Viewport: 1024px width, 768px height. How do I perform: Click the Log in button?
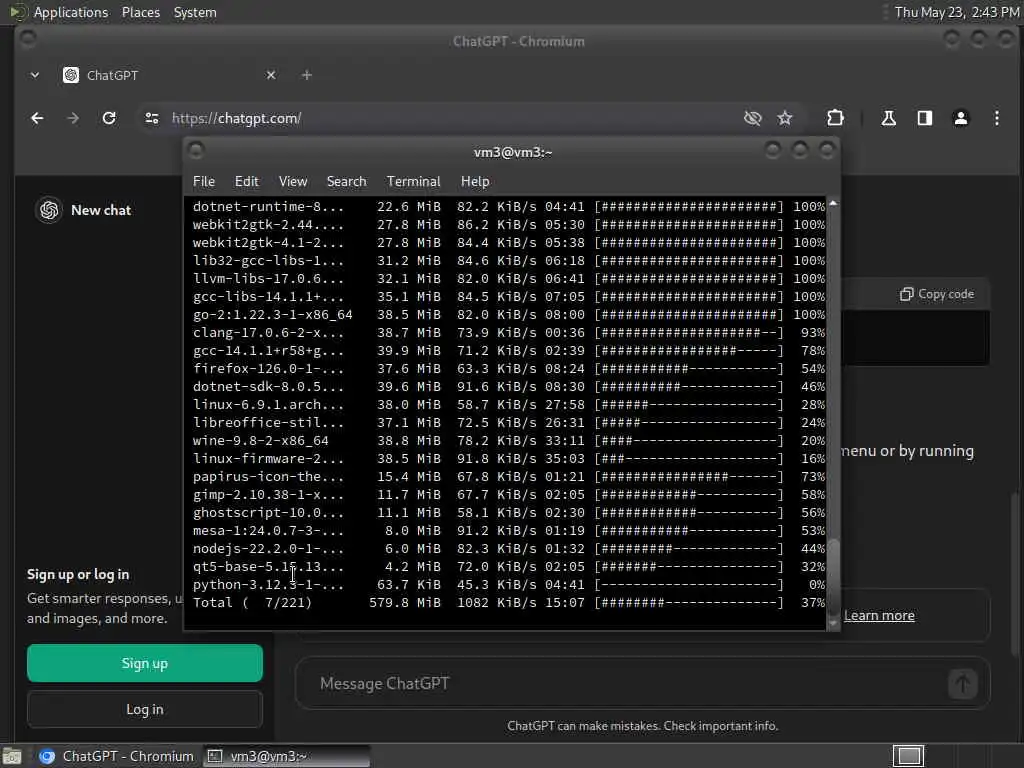145,709
